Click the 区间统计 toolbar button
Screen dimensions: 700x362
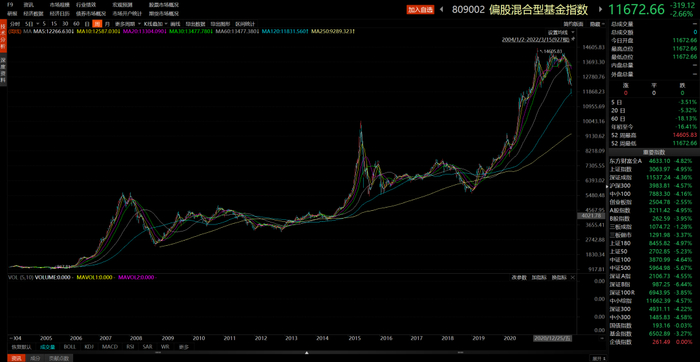[x=246, y=23]
